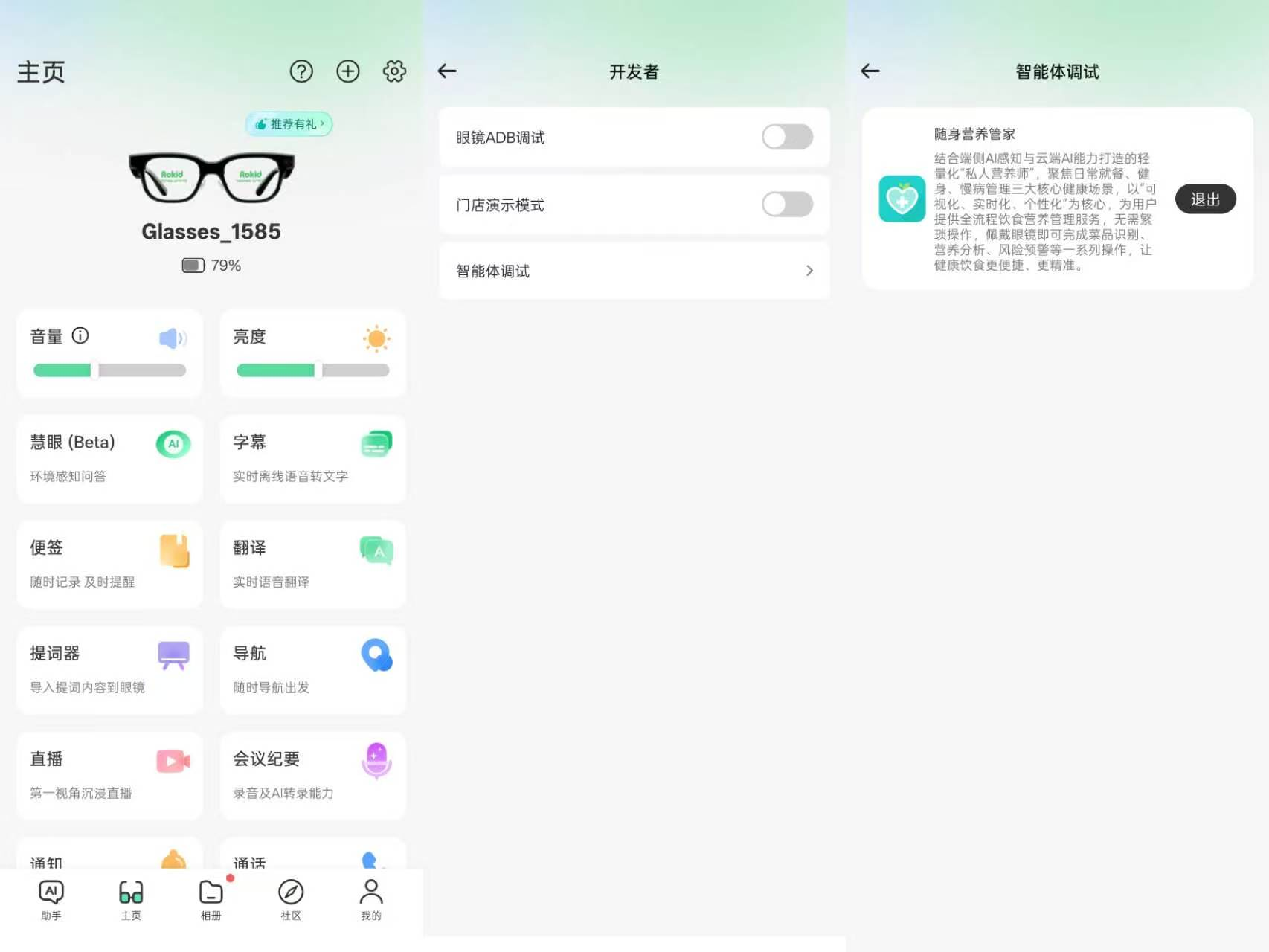The image size is (1269, 952).
Task: Click the 推荐有礼 referral badge
Action: (289, 124)
